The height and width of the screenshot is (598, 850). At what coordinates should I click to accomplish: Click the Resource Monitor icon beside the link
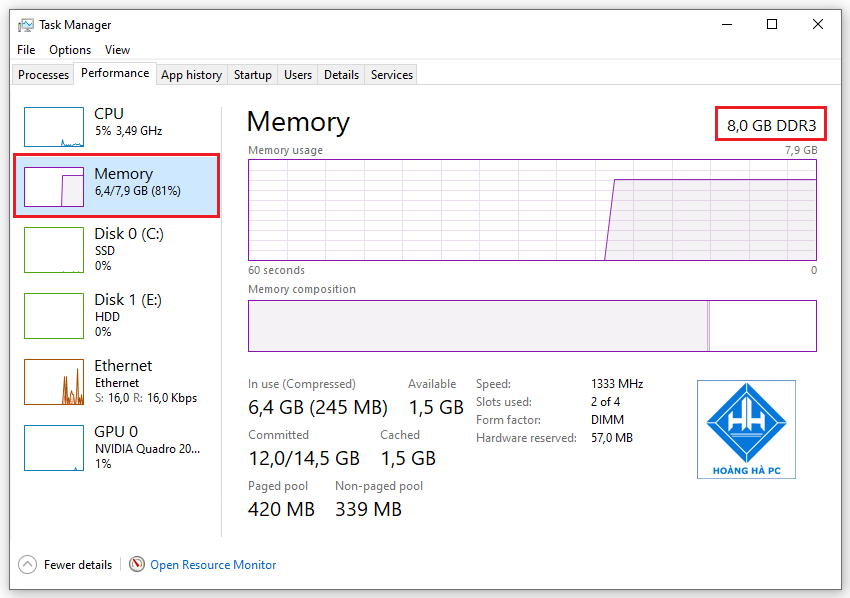[x=136, y=564]
